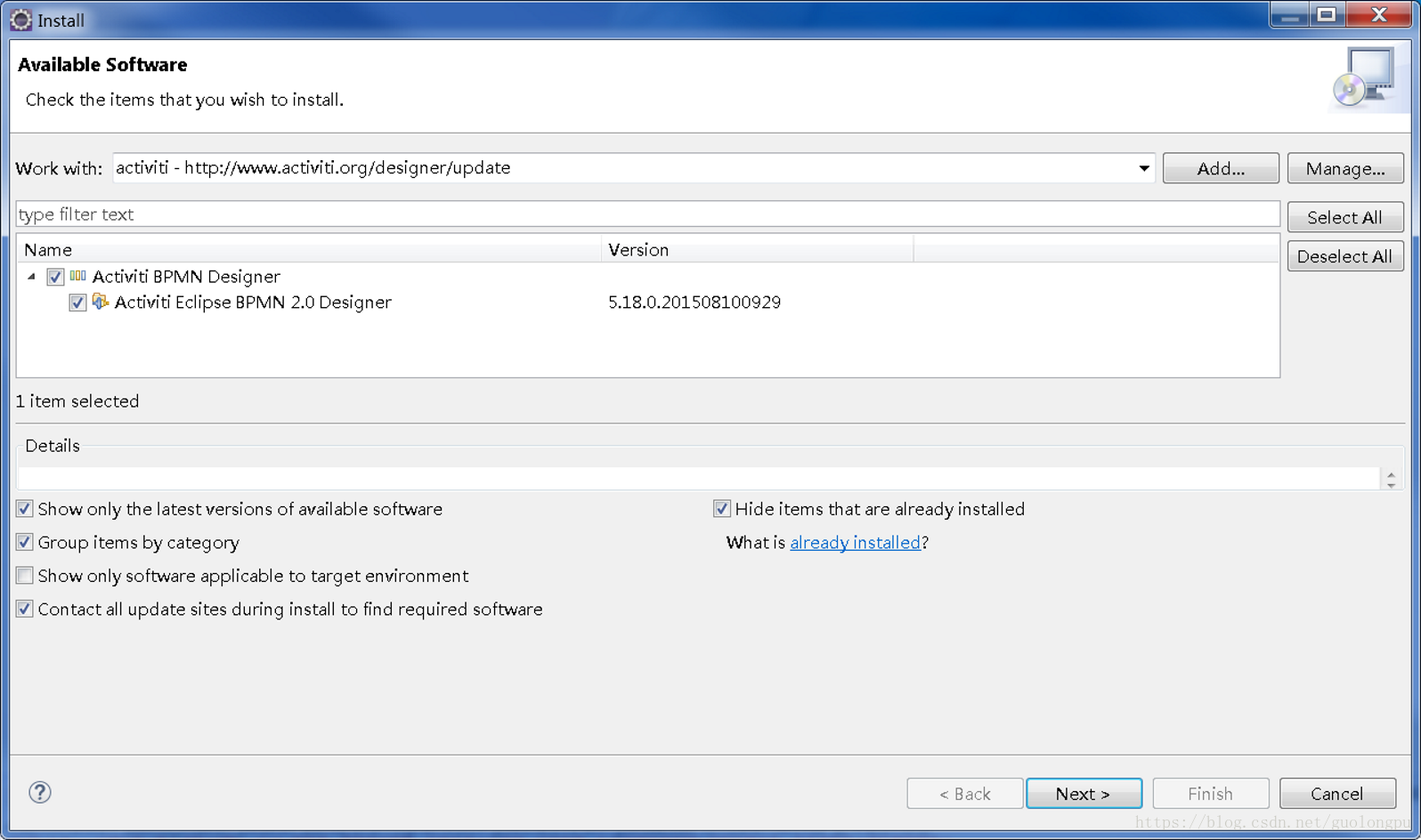Click version 5.18.0.201508100929 text
The height and width of the screenshot is (840, 1421).
[x=694, y=303]
